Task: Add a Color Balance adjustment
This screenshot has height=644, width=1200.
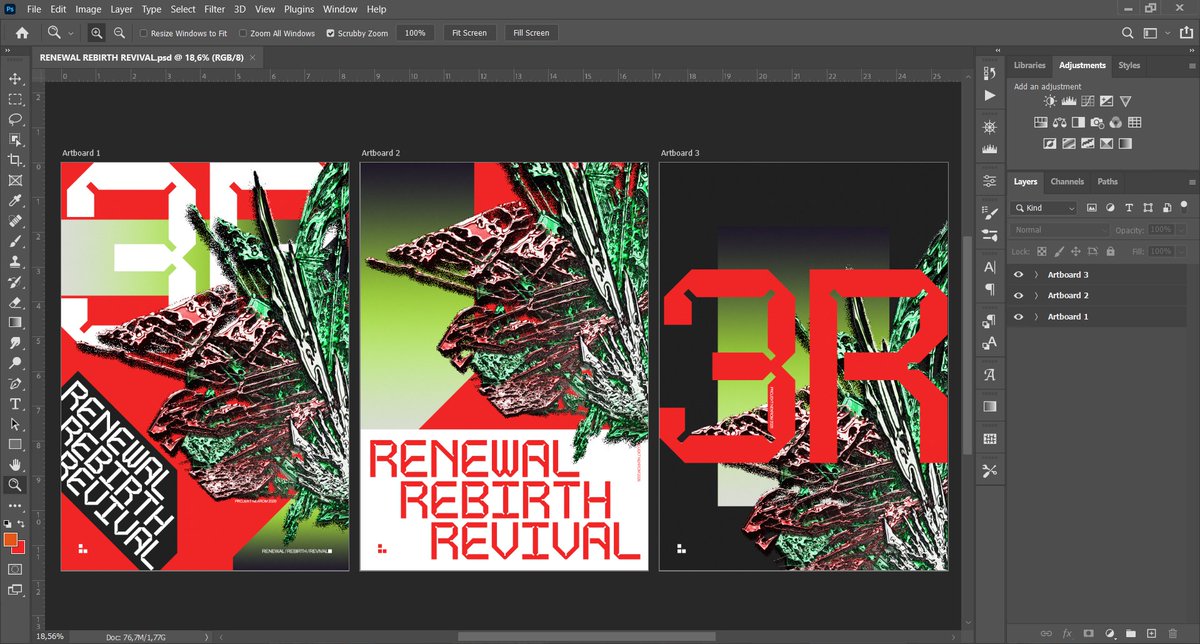Action: pos(1059,122)
